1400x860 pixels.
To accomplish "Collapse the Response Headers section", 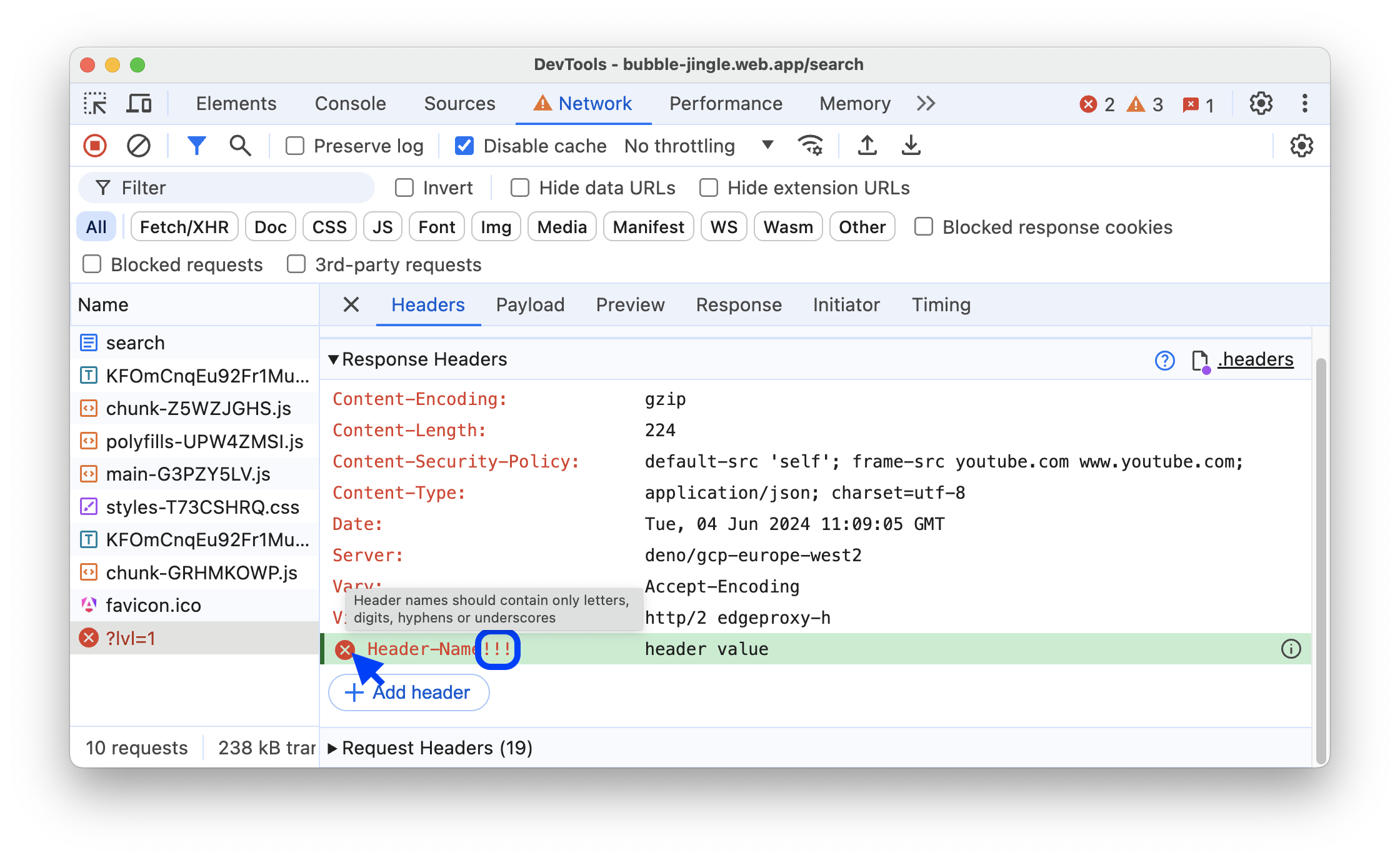I will (335, 360).
